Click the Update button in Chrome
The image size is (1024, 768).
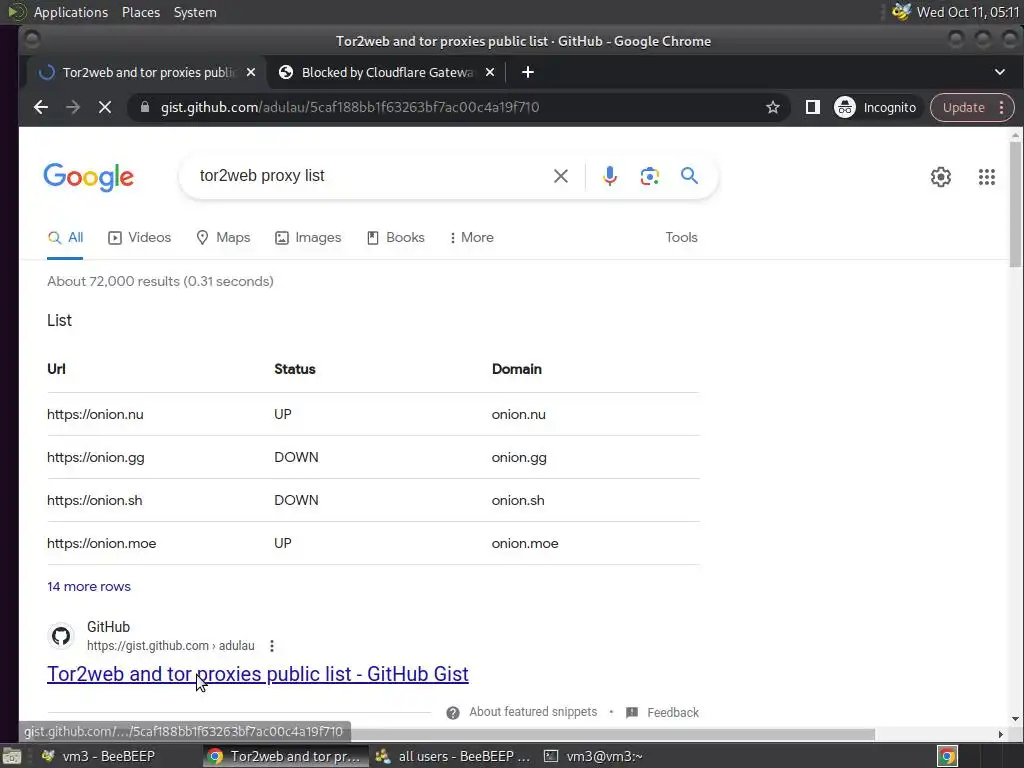(x=963, y=107)
